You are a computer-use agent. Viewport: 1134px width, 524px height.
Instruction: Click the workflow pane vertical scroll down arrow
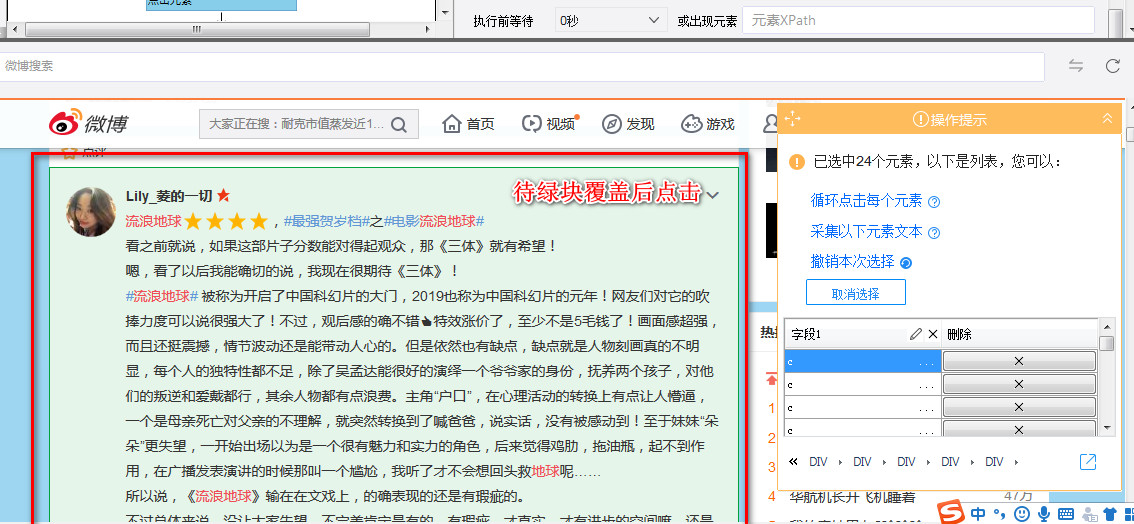[446, 12]
